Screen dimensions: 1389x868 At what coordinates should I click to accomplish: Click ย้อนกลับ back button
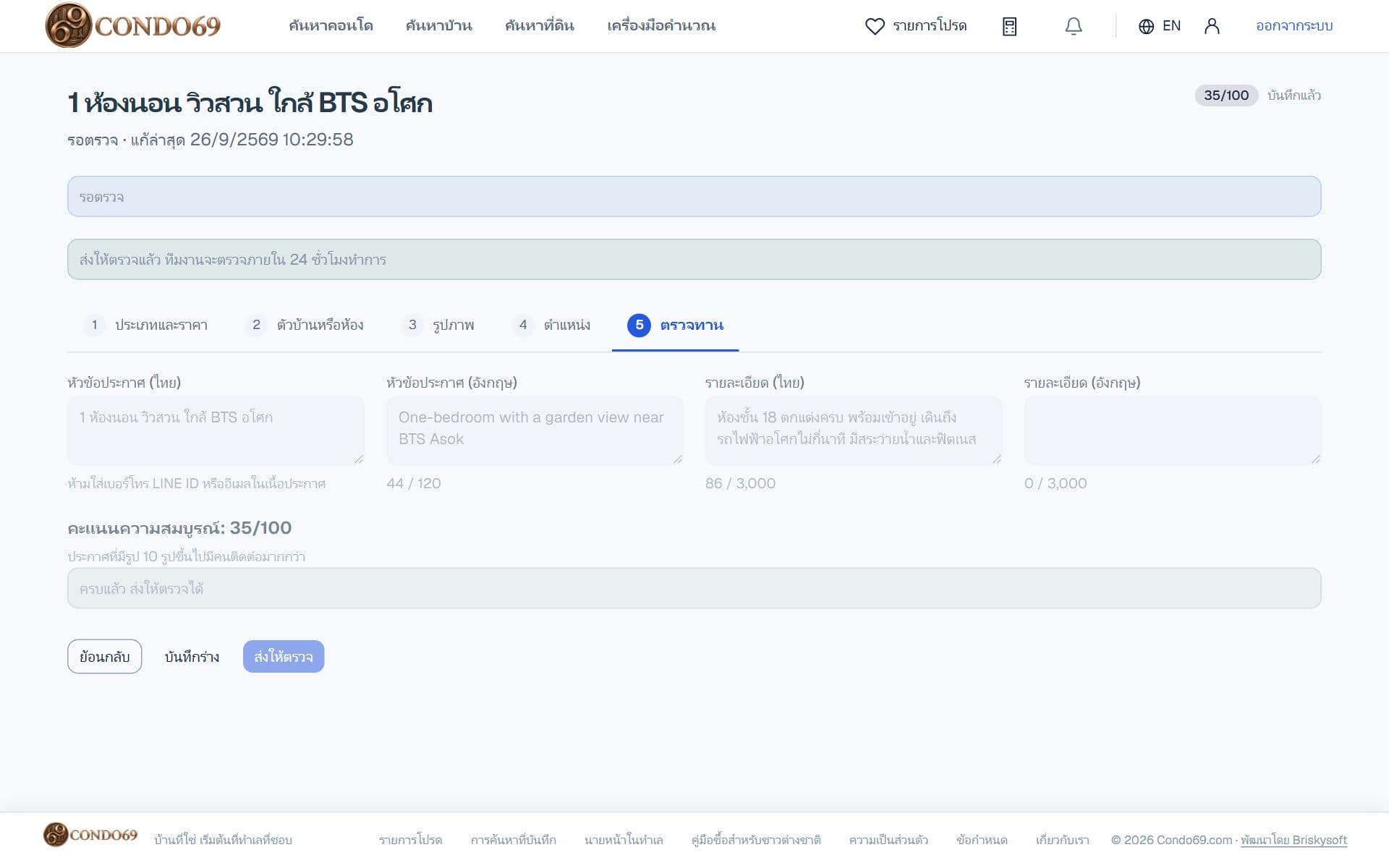tap(105, 657)
